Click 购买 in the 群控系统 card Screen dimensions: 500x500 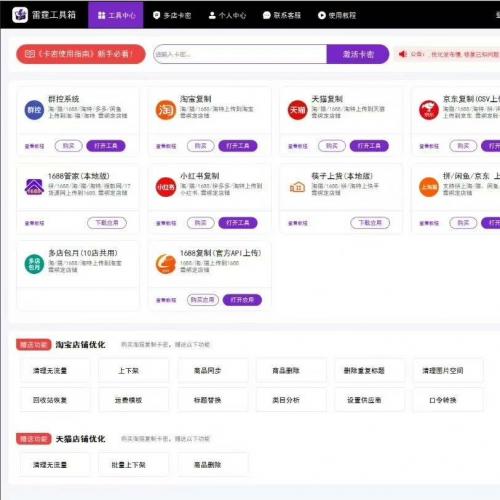click(68, 146)
